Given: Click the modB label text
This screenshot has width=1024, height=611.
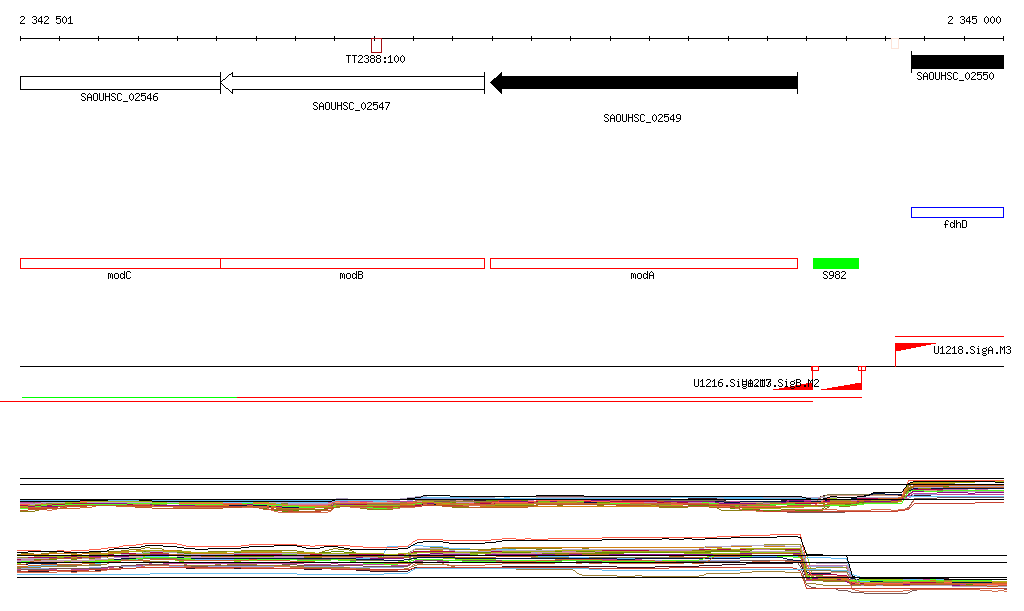Looking at the screenshot, I should [351, 275].
